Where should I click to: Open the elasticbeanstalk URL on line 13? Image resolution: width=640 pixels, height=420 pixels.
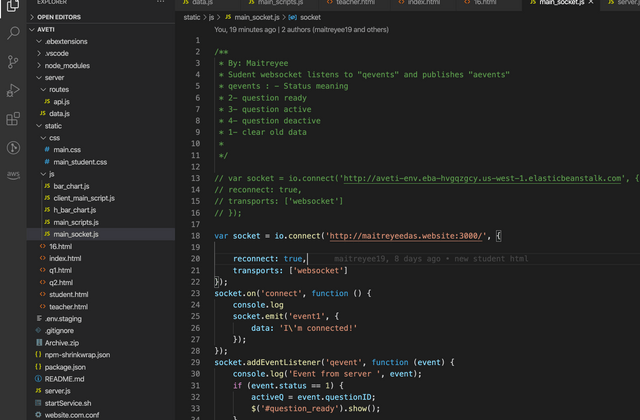[x=482, y=178]
